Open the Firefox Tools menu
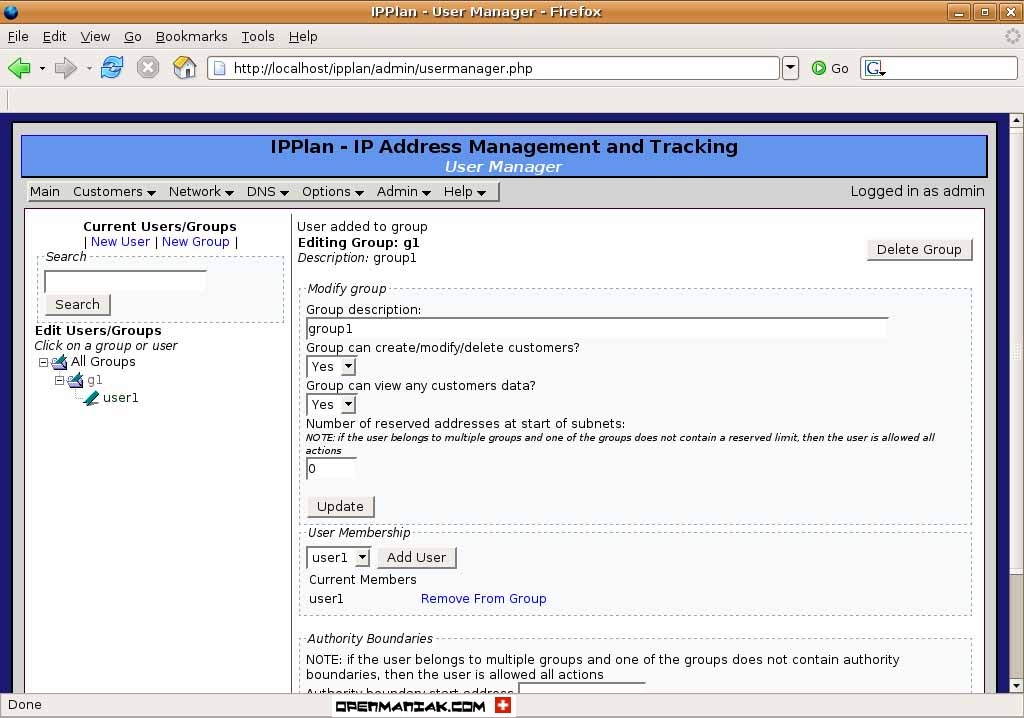The height and width of the screenshot is (718, 1024). (258, 37)
